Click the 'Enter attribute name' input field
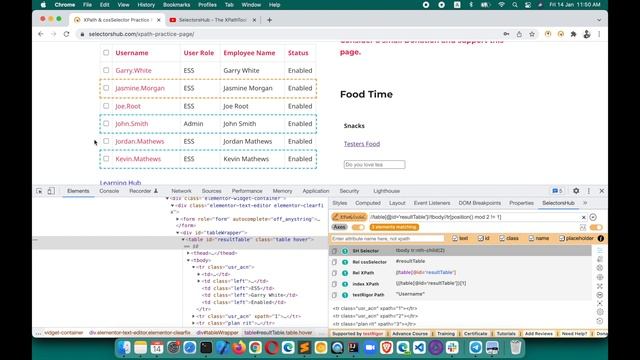The height and width of the screenshot is (360, 640). pyautogui.click(x=387, y=238)
